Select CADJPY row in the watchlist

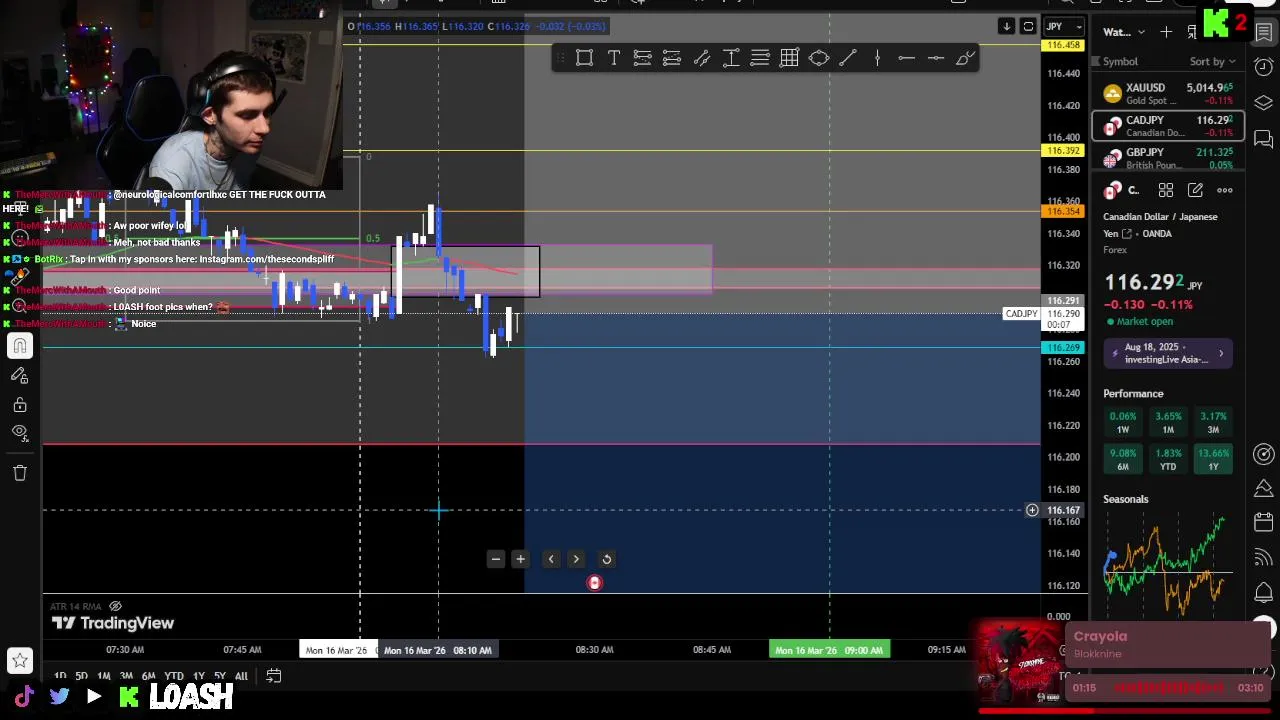click(1168, 126)
